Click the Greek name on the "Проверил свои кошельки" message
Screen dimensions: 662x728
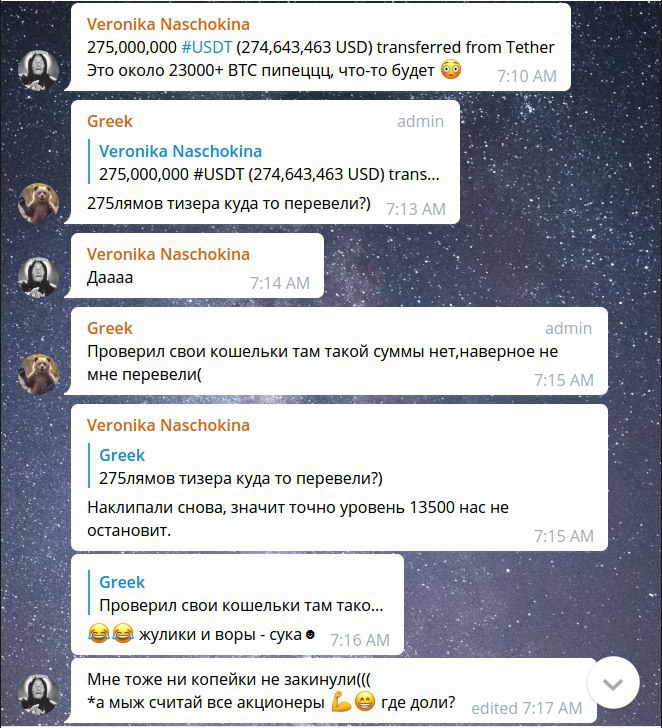click(x=110, y=328)
